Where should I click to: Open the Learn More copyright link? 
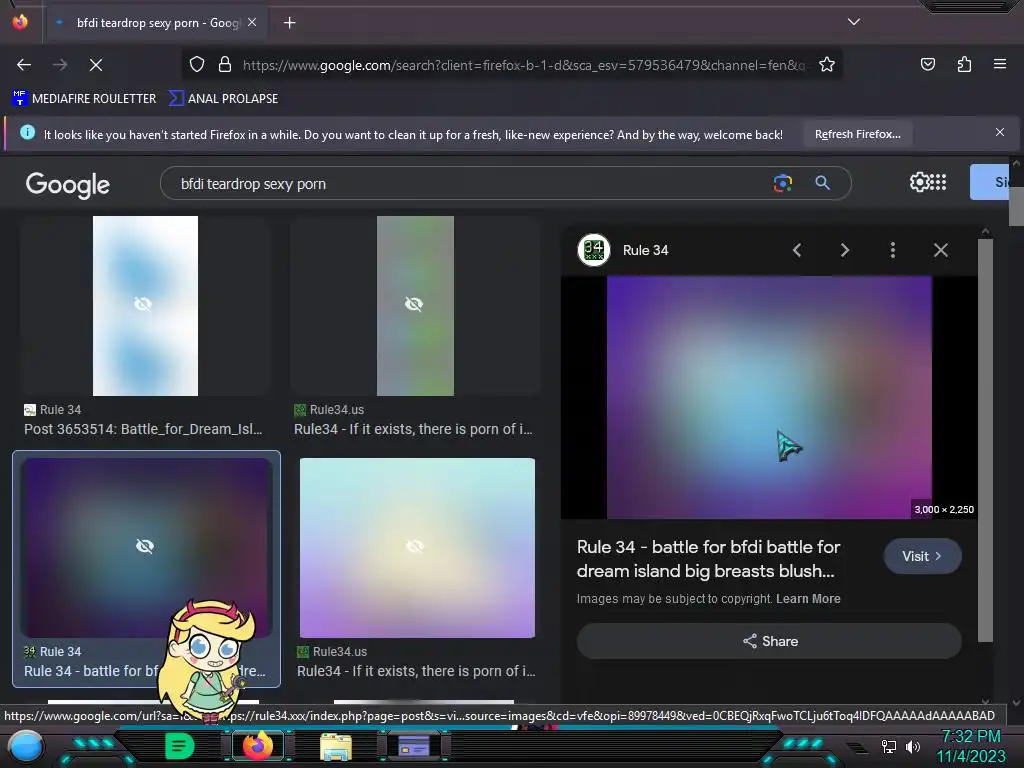808,599
